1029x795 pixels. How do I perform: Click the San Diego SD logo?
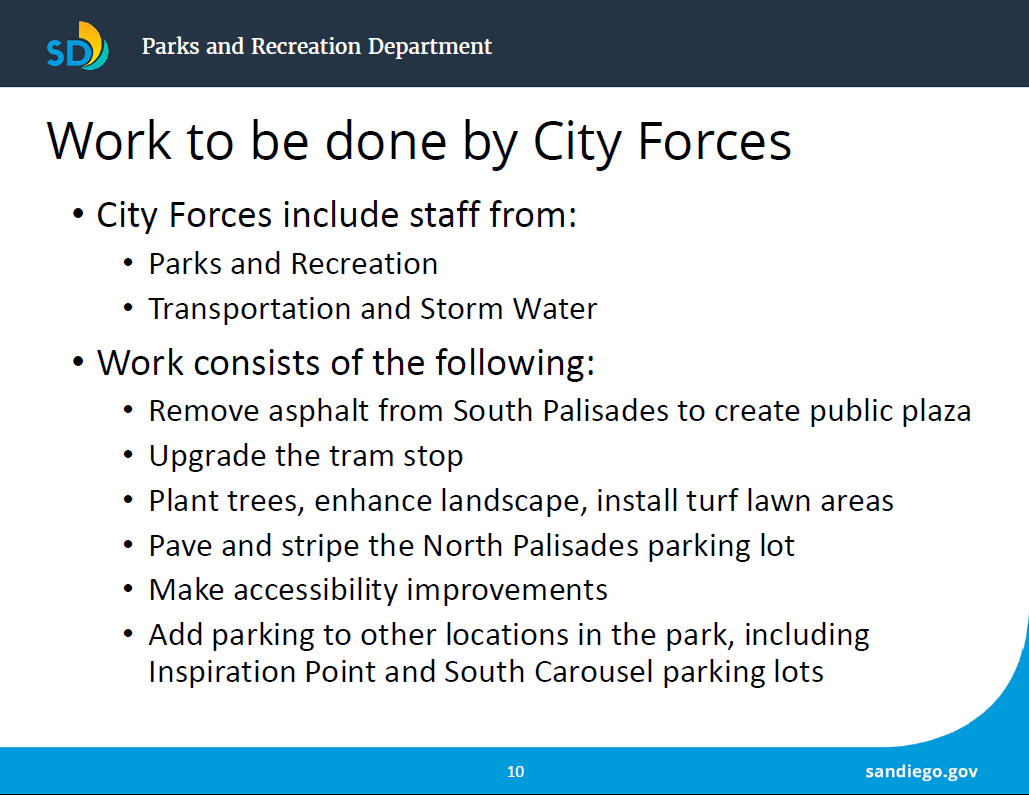[77, 46]
